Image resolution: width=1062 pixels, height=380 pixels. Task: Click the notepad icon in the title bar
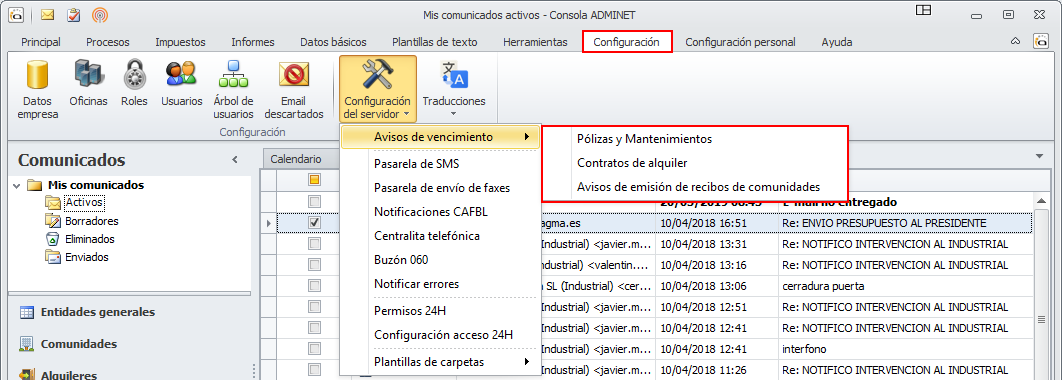74,14
